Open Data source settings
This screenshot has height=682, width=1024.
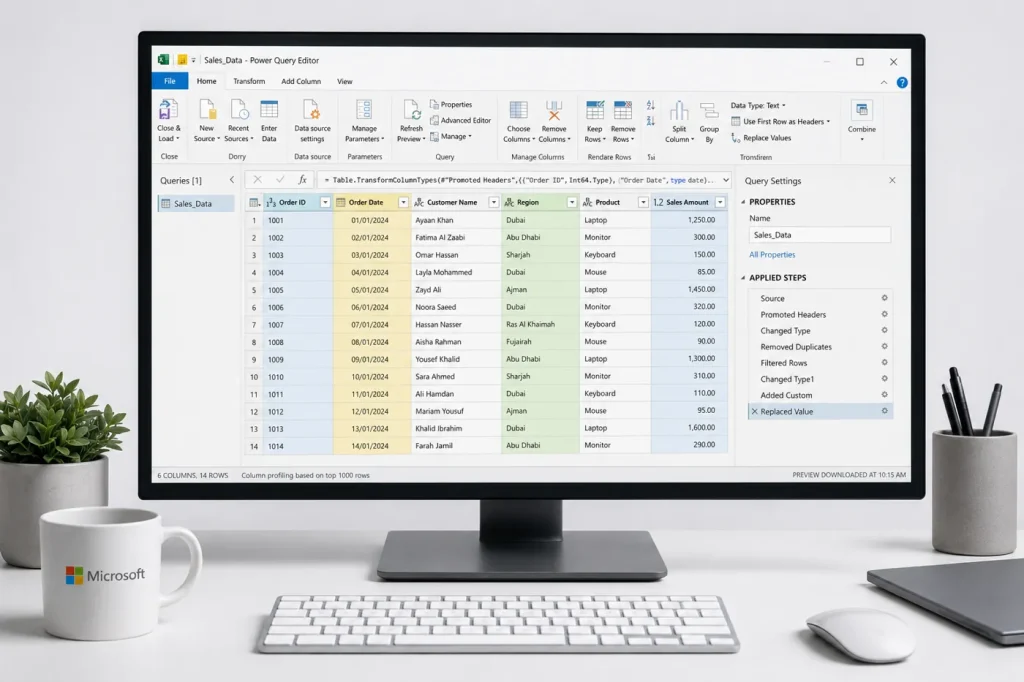pos(312,121)
